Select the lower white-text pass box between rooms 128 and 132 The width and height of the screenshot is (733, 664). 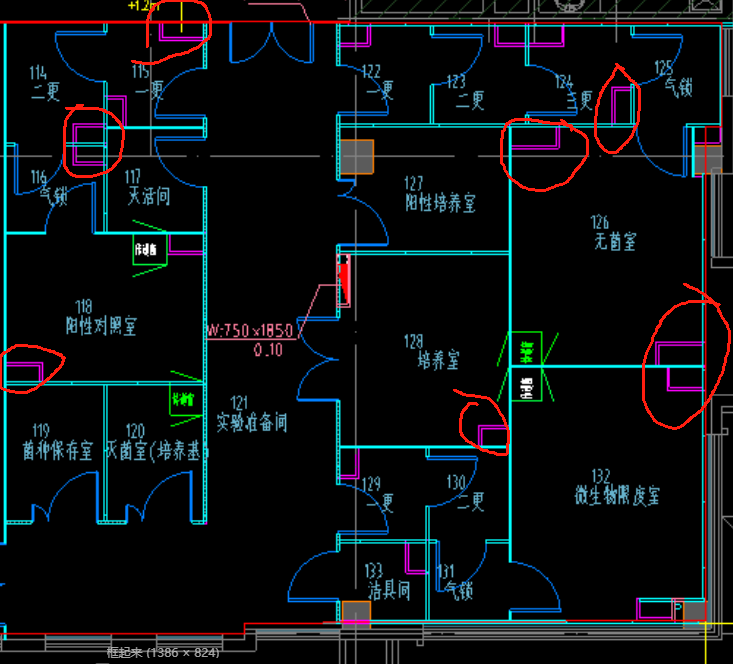(x=525, y=384)
